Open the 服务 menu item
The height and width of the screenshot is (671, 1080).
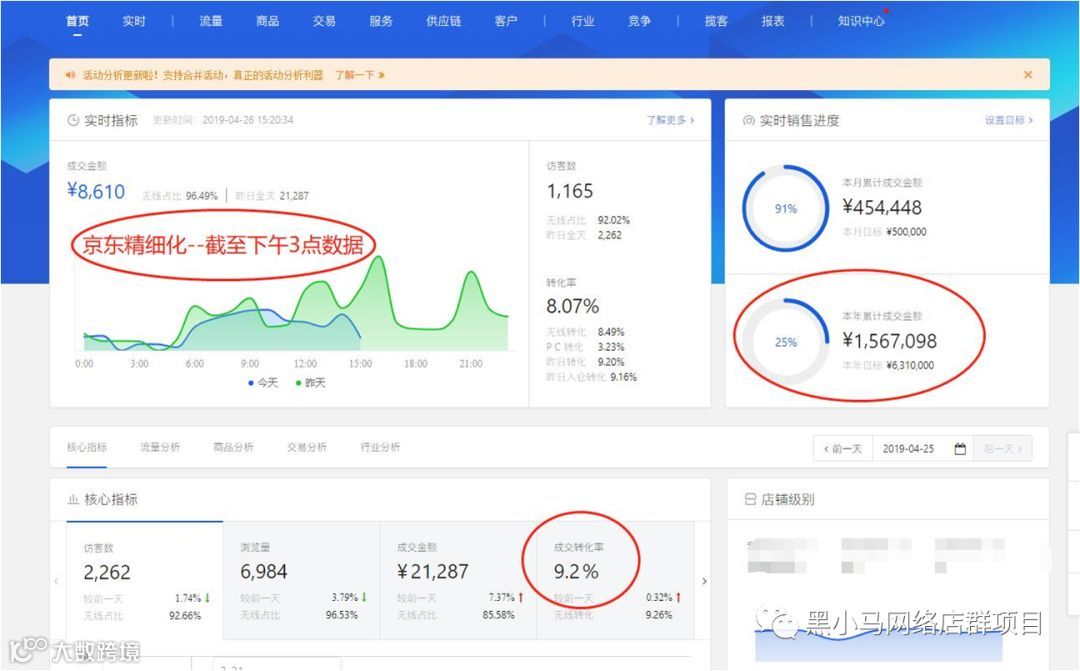point(380,21)
